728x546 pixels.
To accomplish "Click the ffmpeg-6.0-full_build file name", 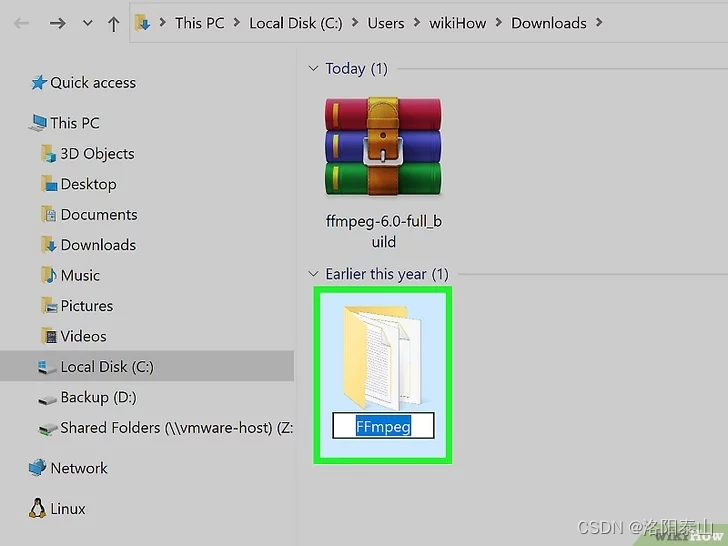I will [x=384, y=231].
